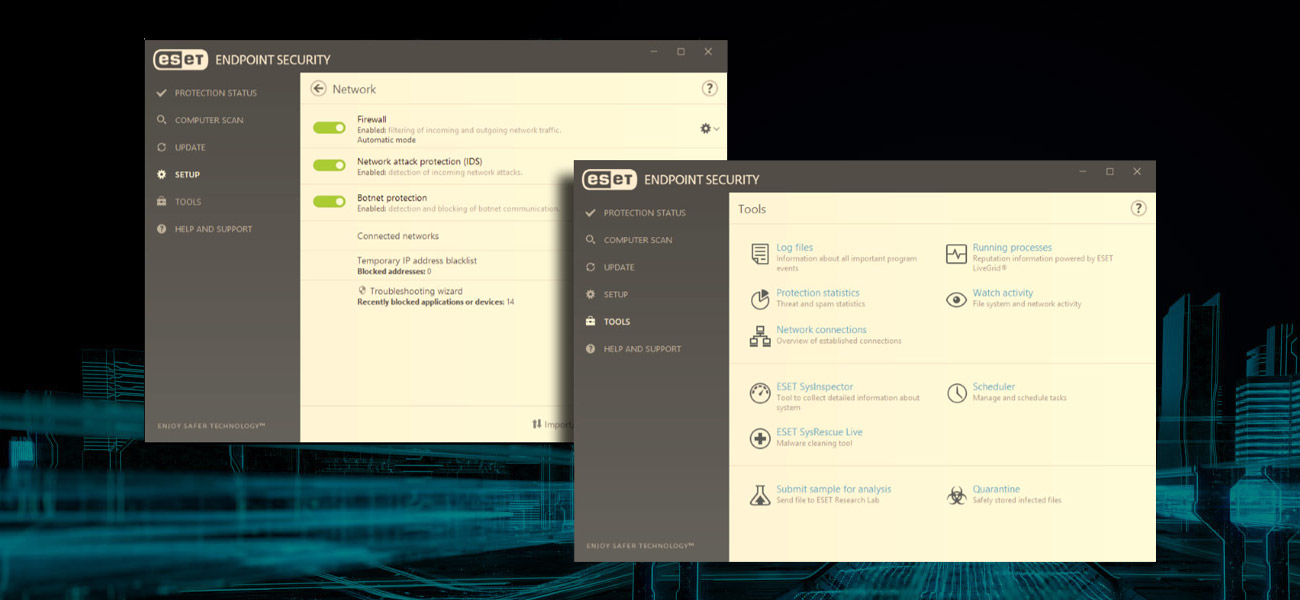Click the ESET SysRescue Live plus icon

760,438
